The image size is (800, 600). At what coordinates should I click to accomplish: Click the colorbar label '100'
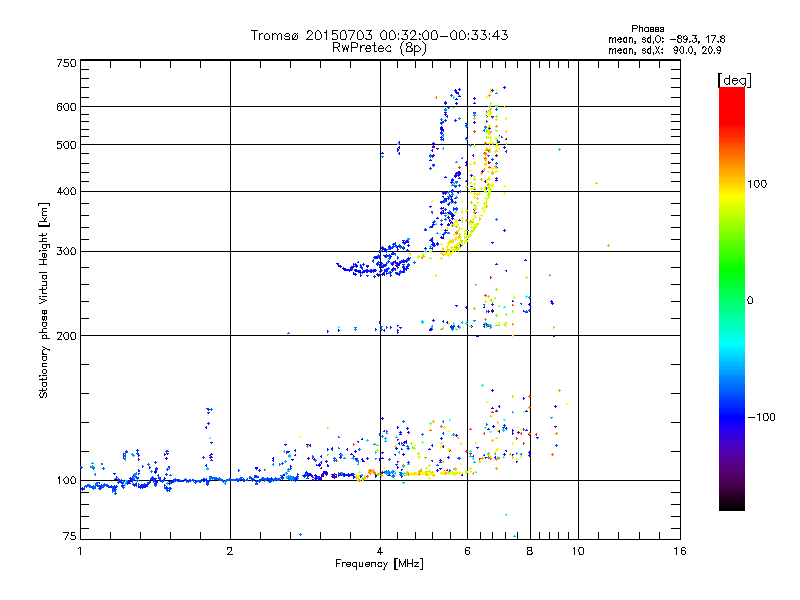point(757,184)
